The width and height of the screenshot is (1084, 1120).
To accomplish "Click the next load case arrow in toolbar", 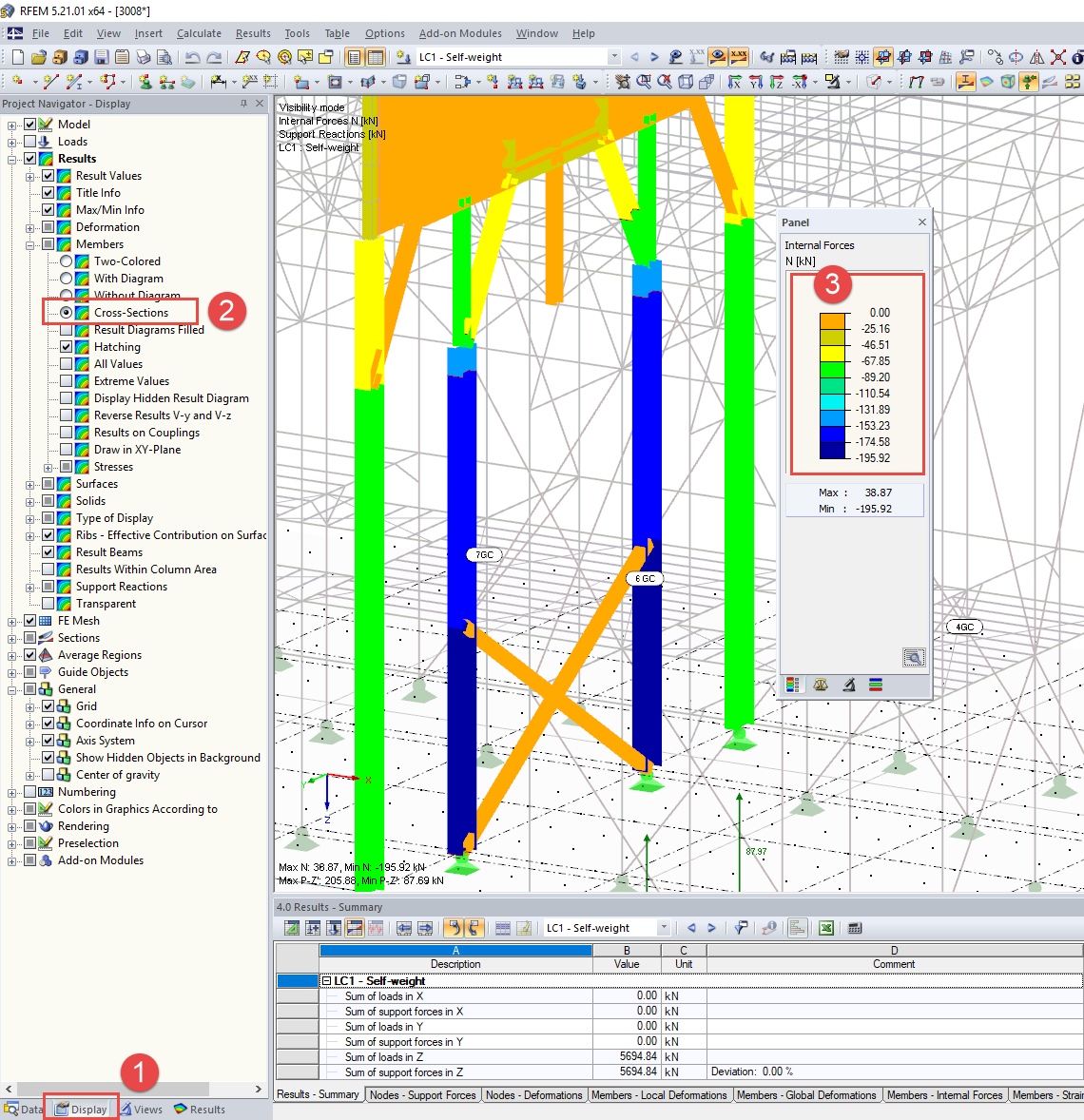I will [654, 57].
